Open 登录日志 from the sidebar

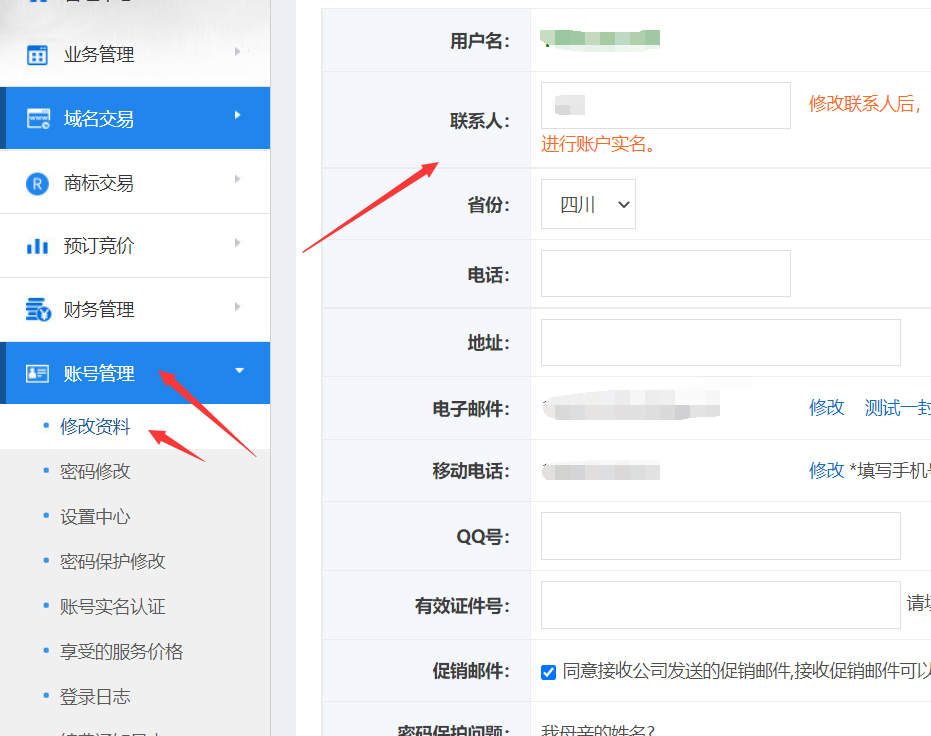tap(95, 697)
